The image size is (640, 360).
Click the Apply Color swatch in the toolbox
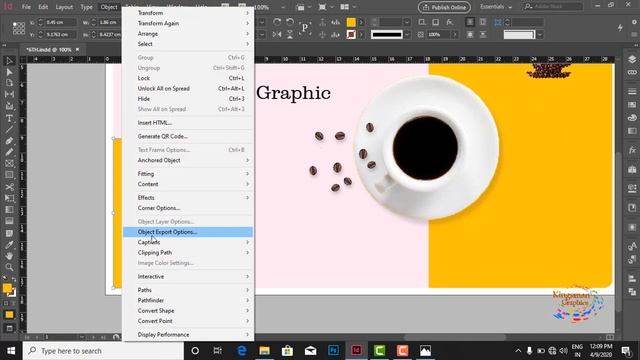(9, 315)
